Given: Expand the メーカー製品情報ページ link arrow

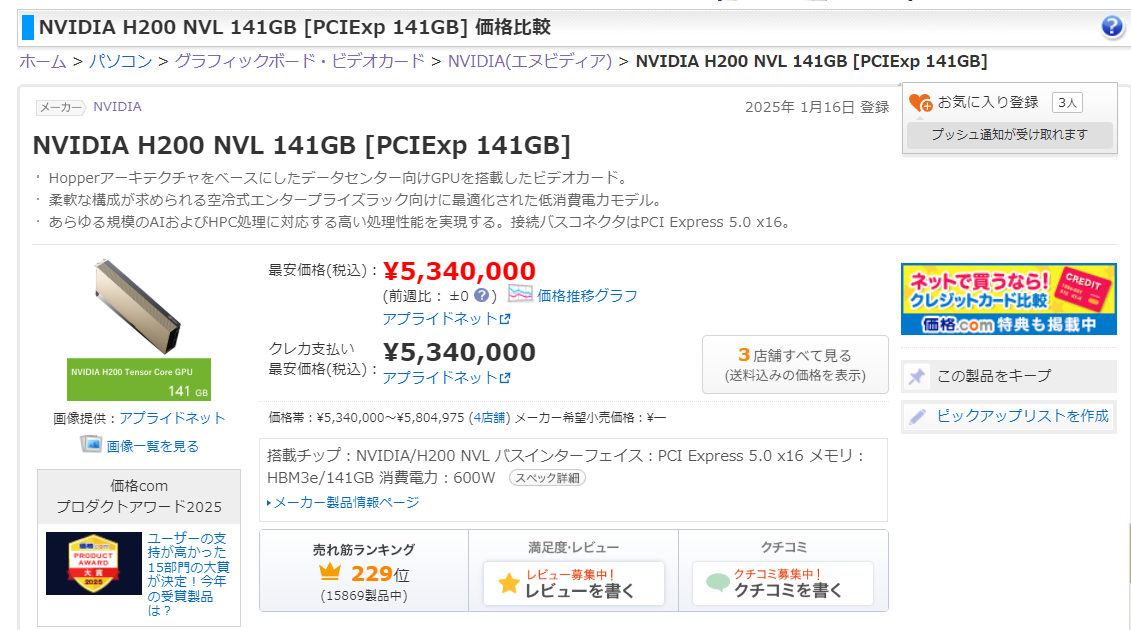Looking at the screenshot, I should pyautogui.click(x=270, y=503).
